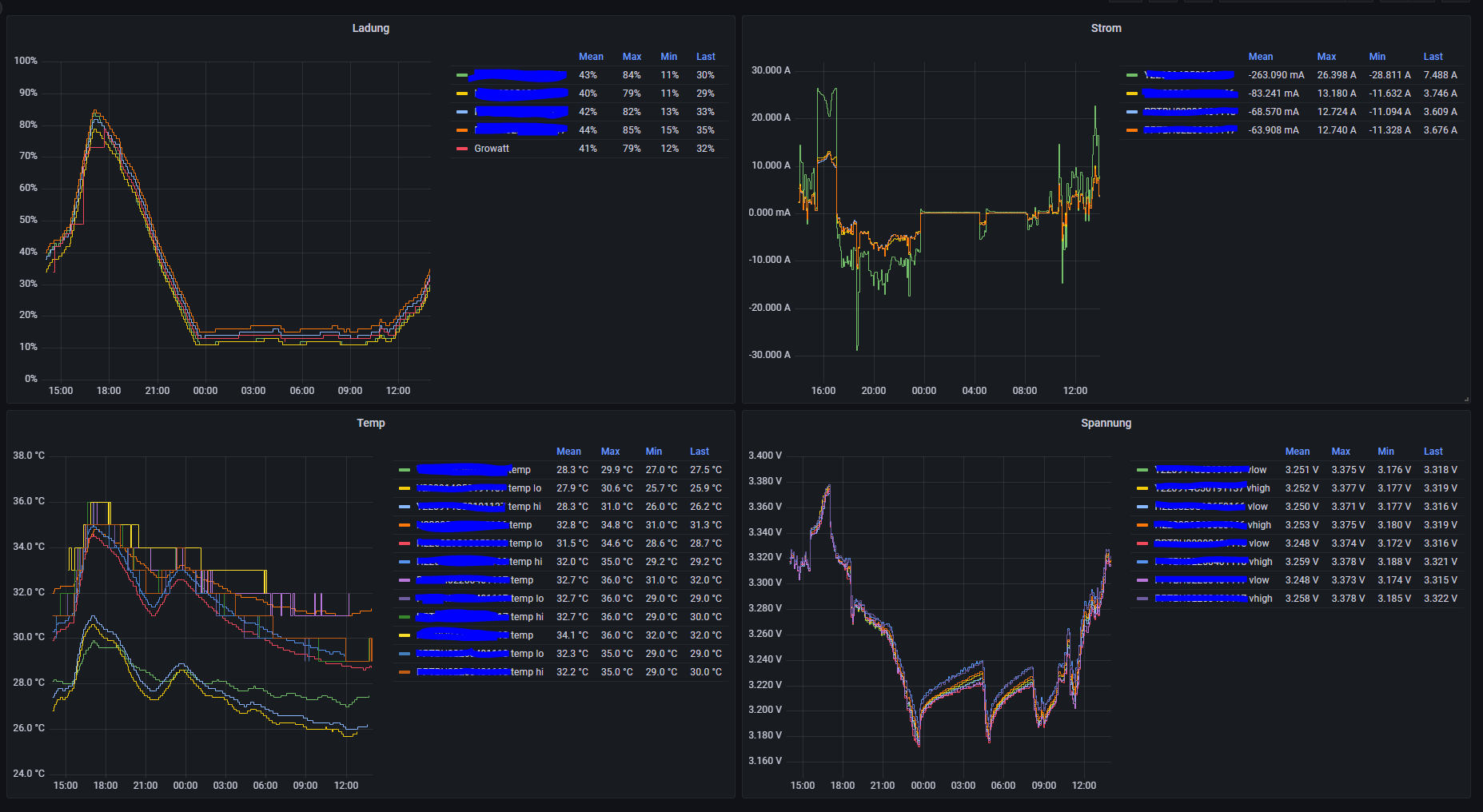This screenshot has height=812, width=1483.
Task: Sort Strom legend by Mean column
Action: (x=1261, y=57)
